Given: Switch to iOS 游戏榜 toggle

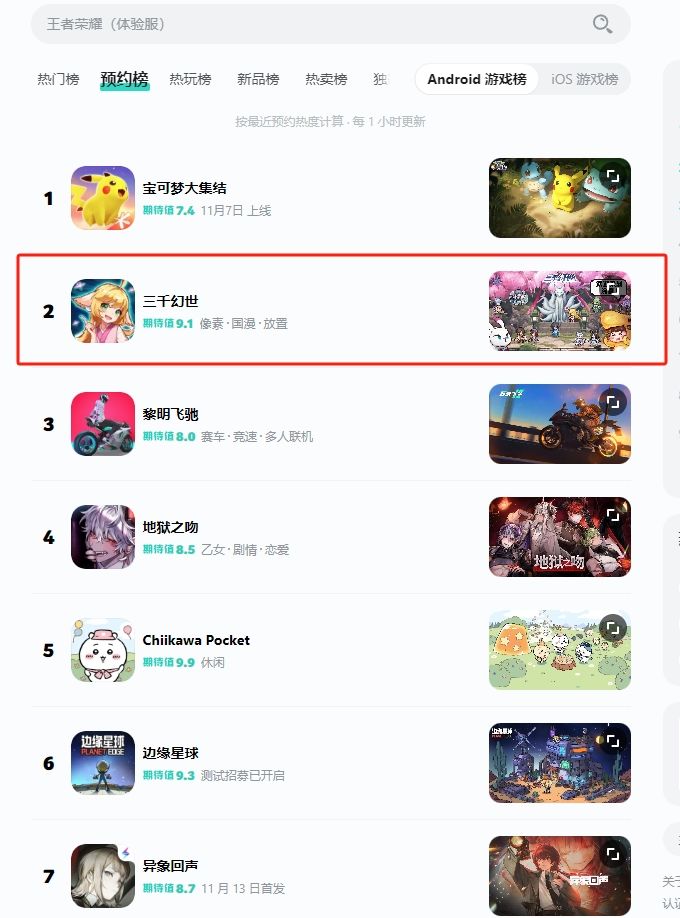Looking at the screenshot, I should coord(584,79).
